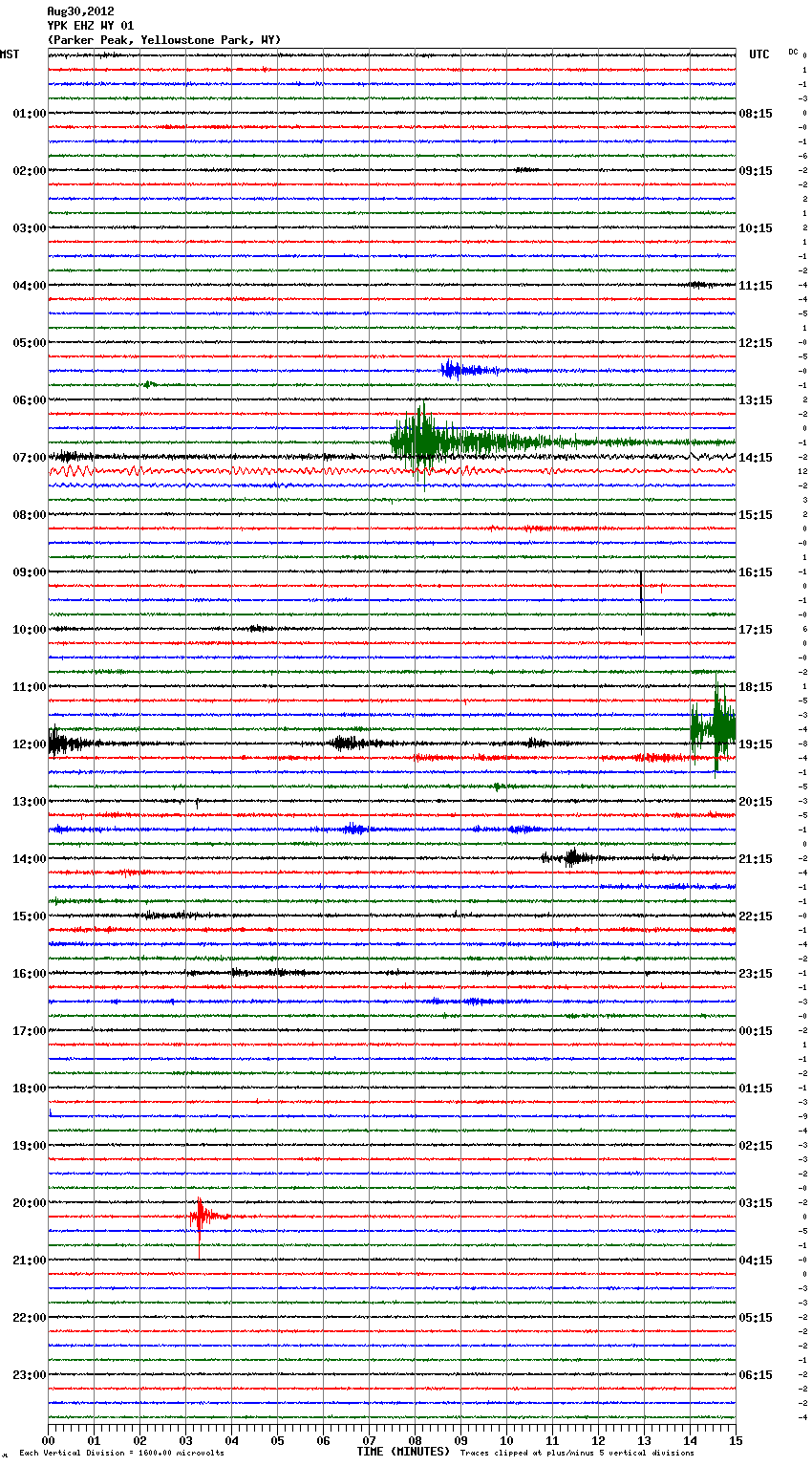Click the UTC time label "14:15"
The image size is (812, 1466).
(x=756, y=458)
